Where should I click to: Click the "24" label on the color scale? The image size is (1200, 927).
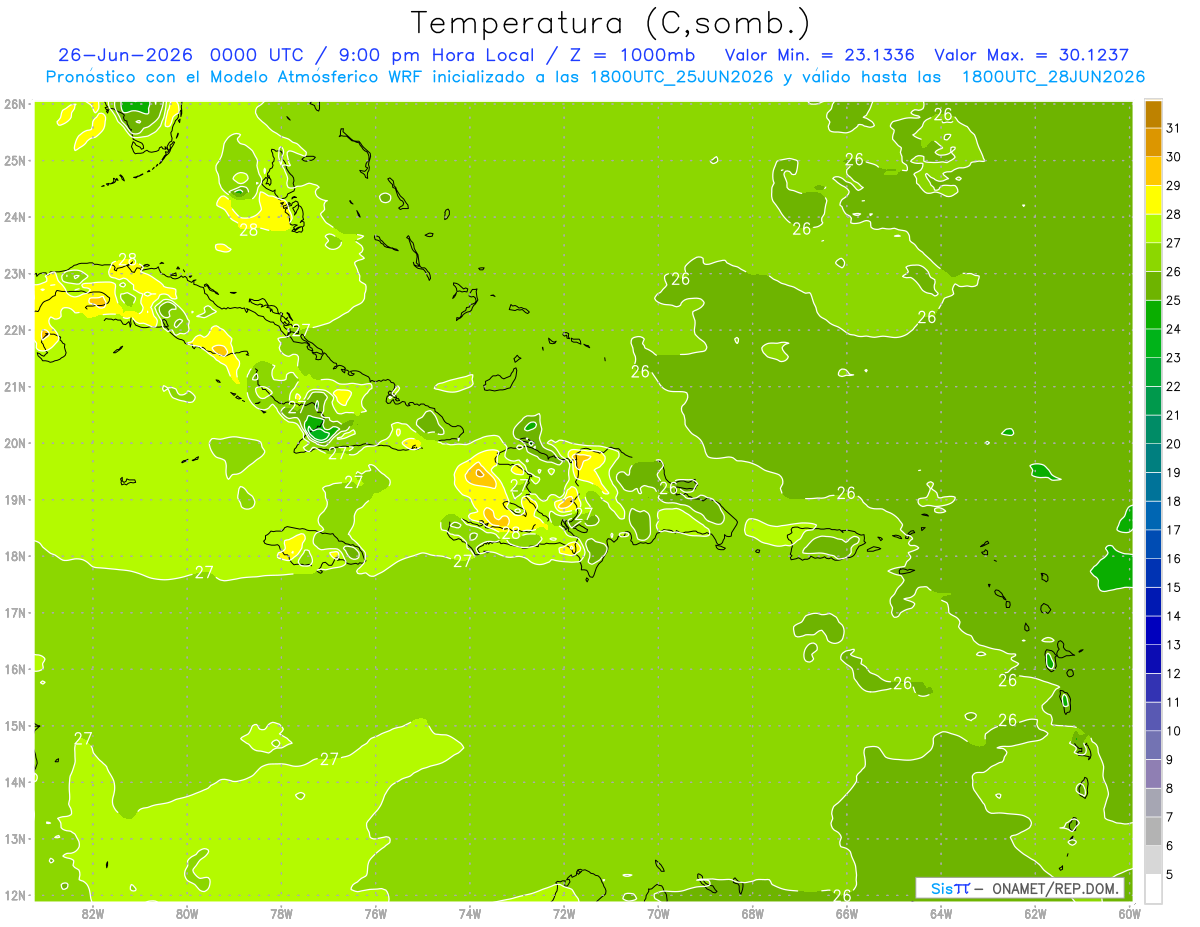click(x=1173, y=329)
